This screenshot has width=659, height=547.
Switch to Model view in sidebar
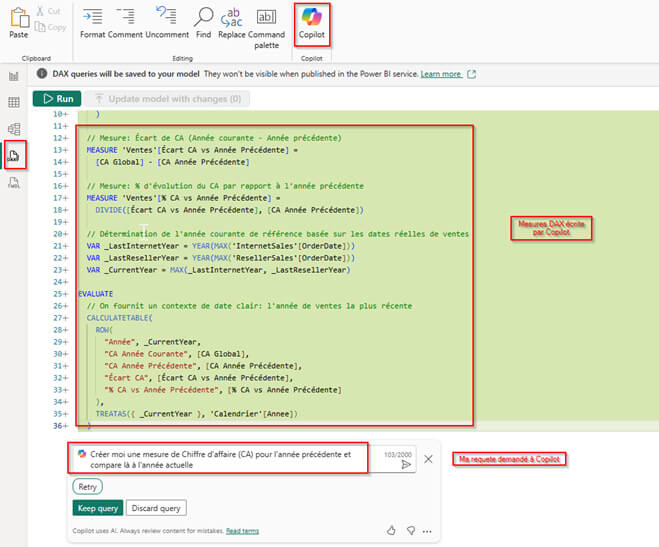click(x=14, y=128)
